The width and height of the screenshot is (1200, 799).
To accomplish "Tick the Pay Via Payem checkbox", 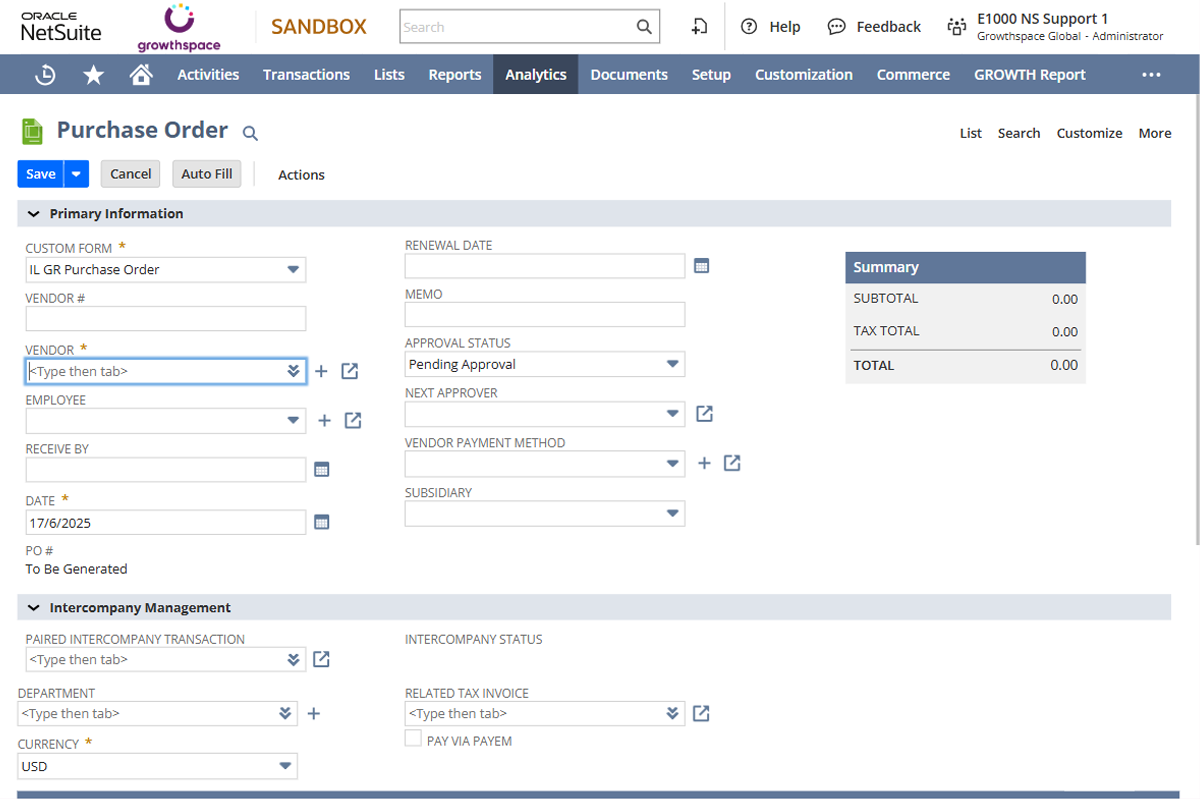I will pyautogui.click(x=413, y=738).
